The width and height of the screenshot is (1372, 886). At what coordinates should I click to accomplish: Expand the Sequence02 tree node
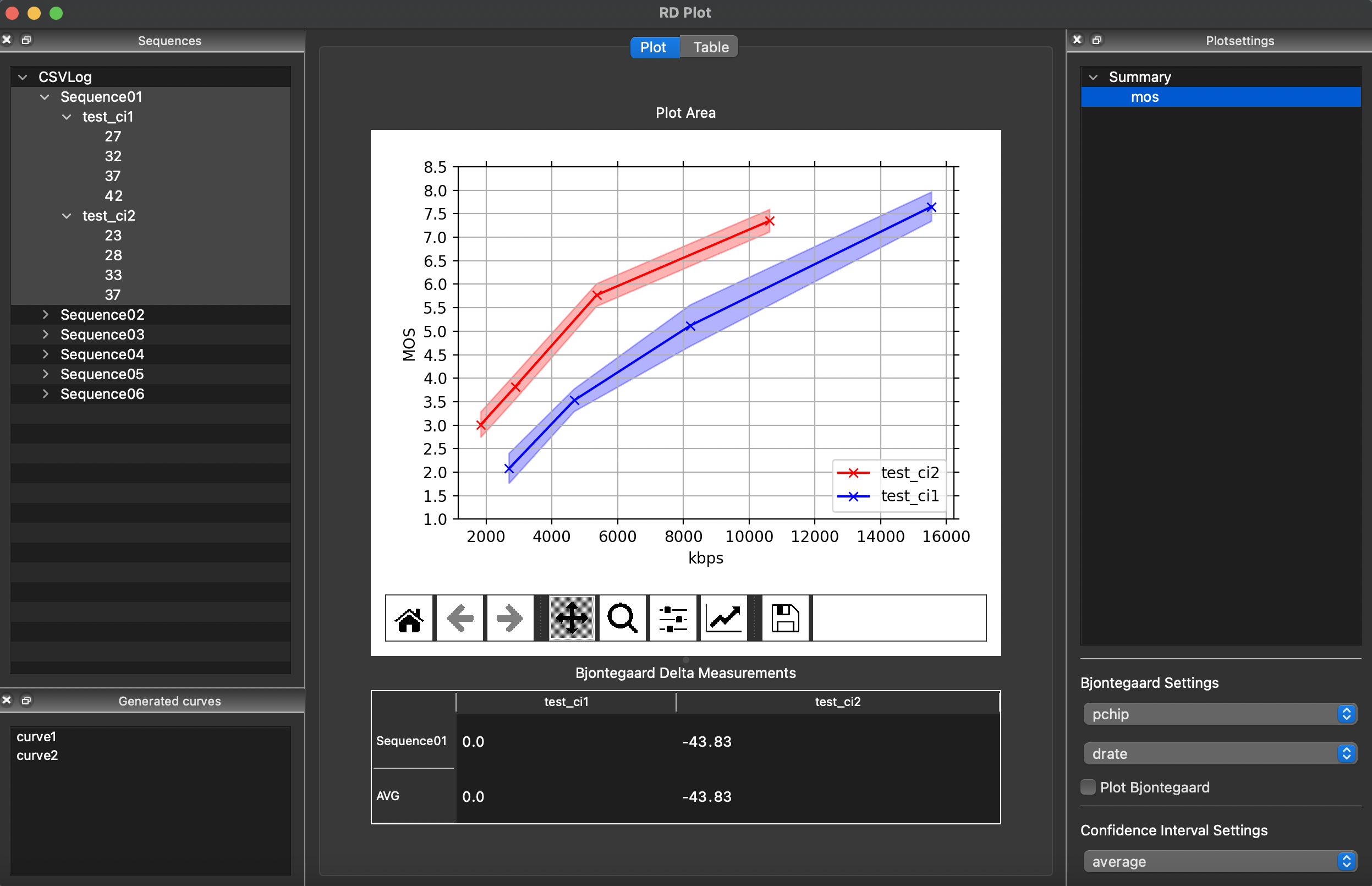(x=46, y=315)
